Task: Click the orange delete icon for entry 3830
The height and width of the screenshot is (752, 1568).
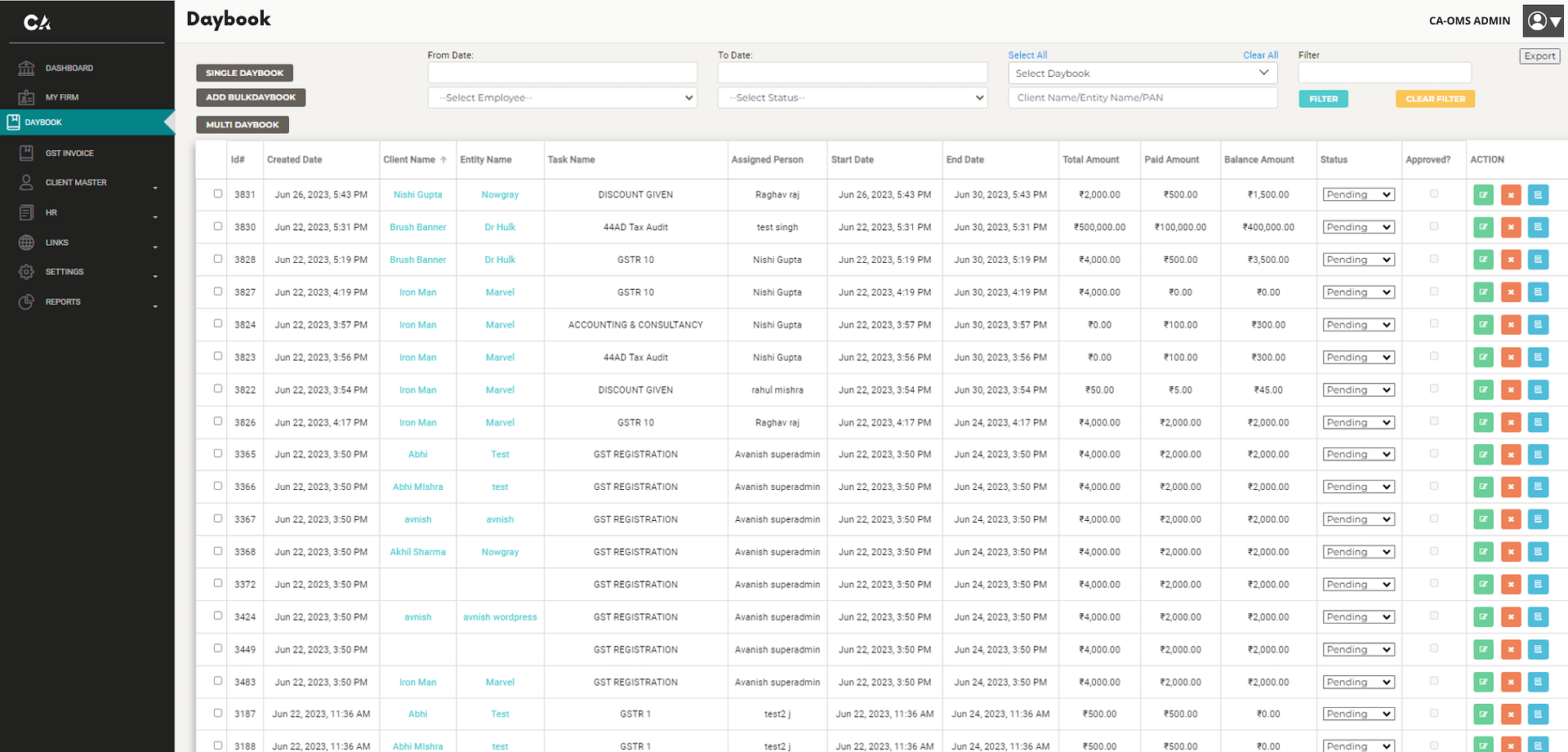Action: [1511, 228]
